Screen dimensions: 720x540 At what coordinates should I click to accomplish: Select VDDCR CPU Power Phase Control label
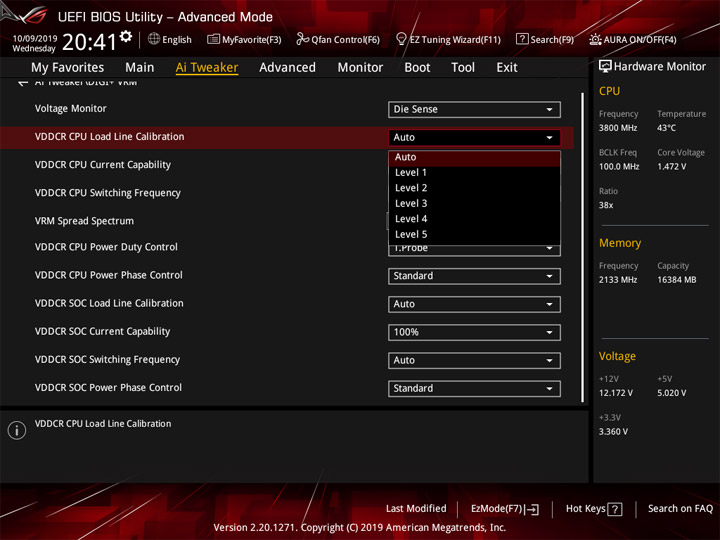(109, 275)
